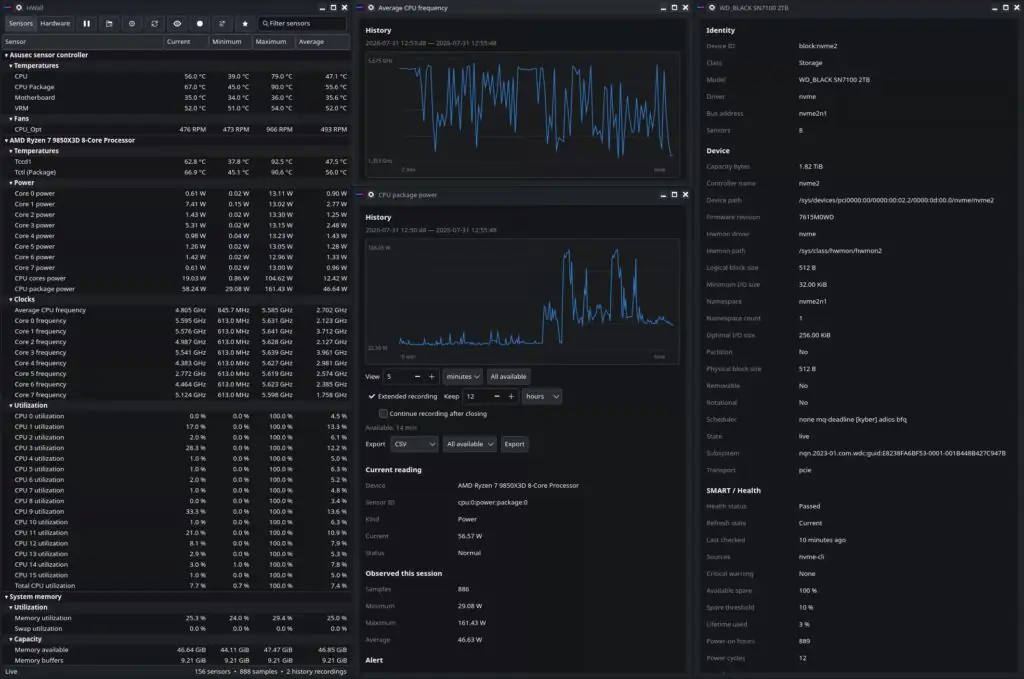The width and height of the screenshot is (1024, 679).
Task: Collapse the Capacity group
Action: pyautogui.click(x=11, y=639)
